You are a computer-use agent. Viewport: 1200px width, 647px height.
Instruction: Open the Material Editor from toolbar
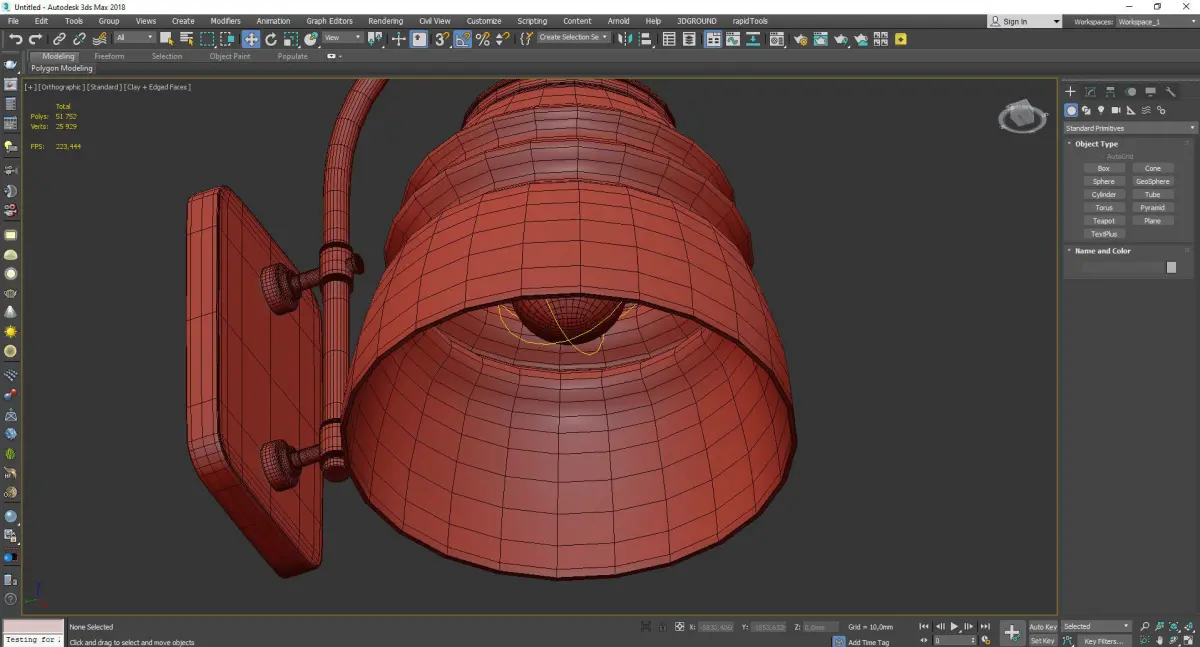(775, 39)
